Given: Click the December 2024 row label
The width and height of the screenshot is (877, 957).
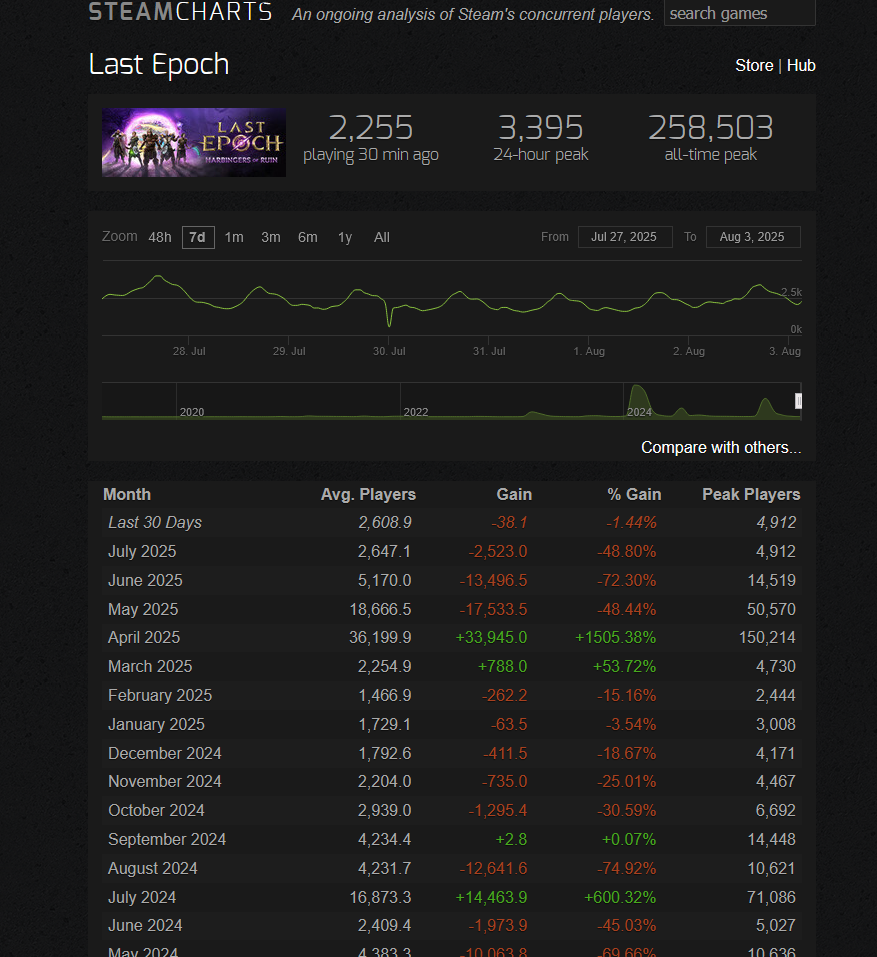Looking at the screenshot, I should tap(165, 753).
